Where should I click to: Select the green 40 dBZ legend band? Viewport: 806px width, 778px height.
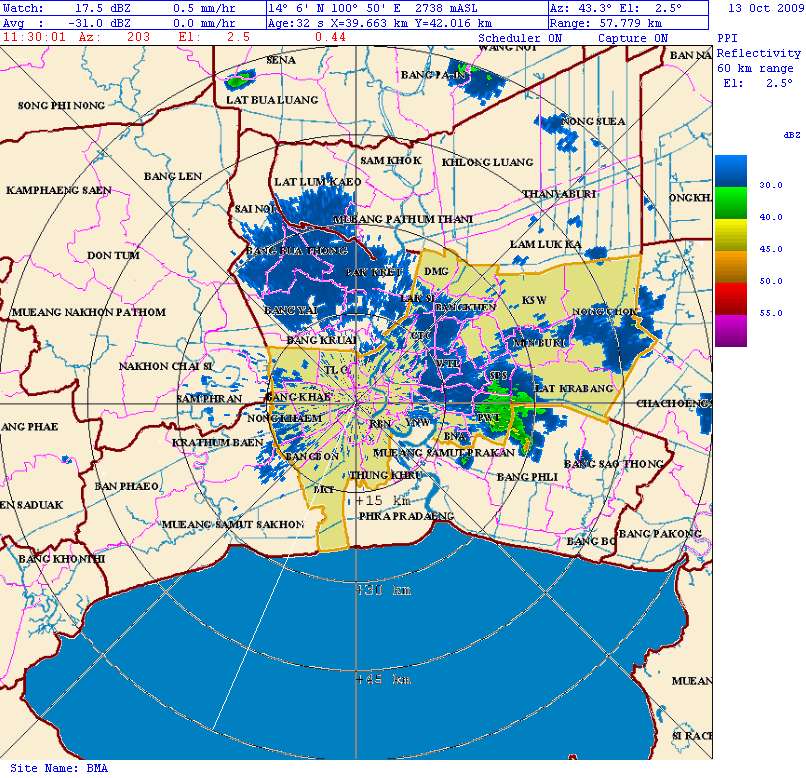coord(730,202)
